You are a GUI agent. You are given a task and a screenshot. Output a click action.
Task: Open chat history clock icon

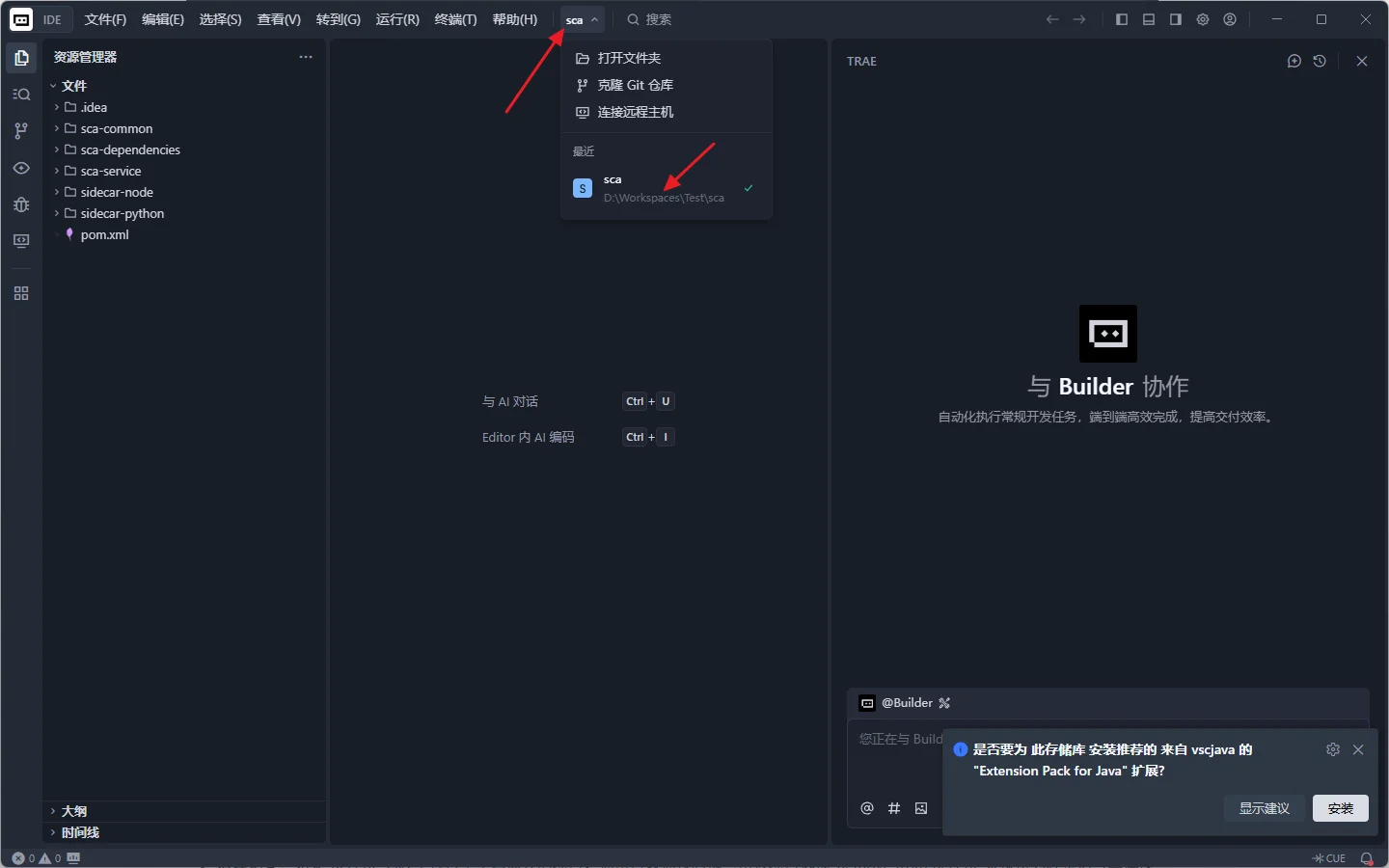[x=1320, y=61]
